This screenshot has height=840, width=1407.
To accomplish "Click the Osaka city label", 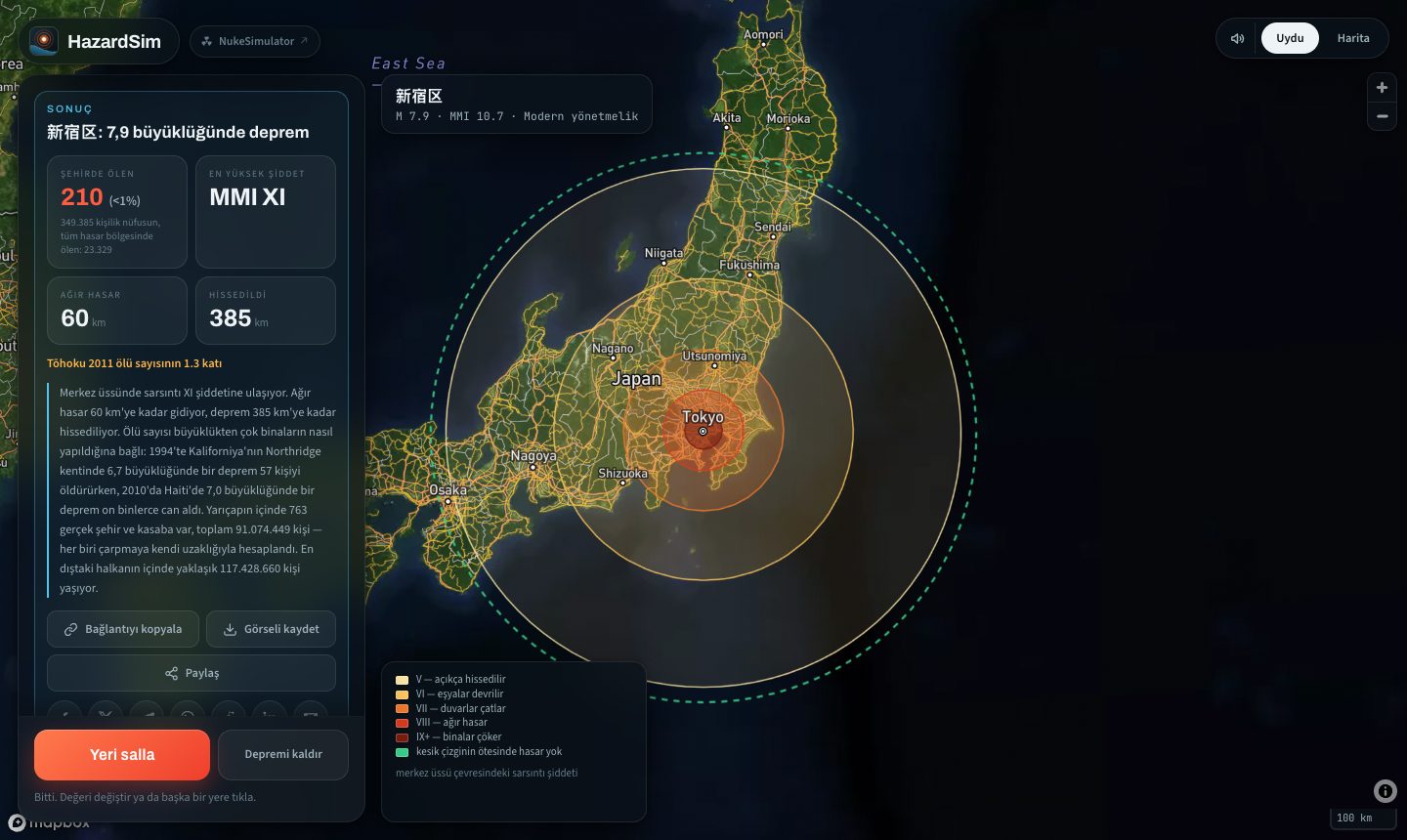I will pos(448,490).
